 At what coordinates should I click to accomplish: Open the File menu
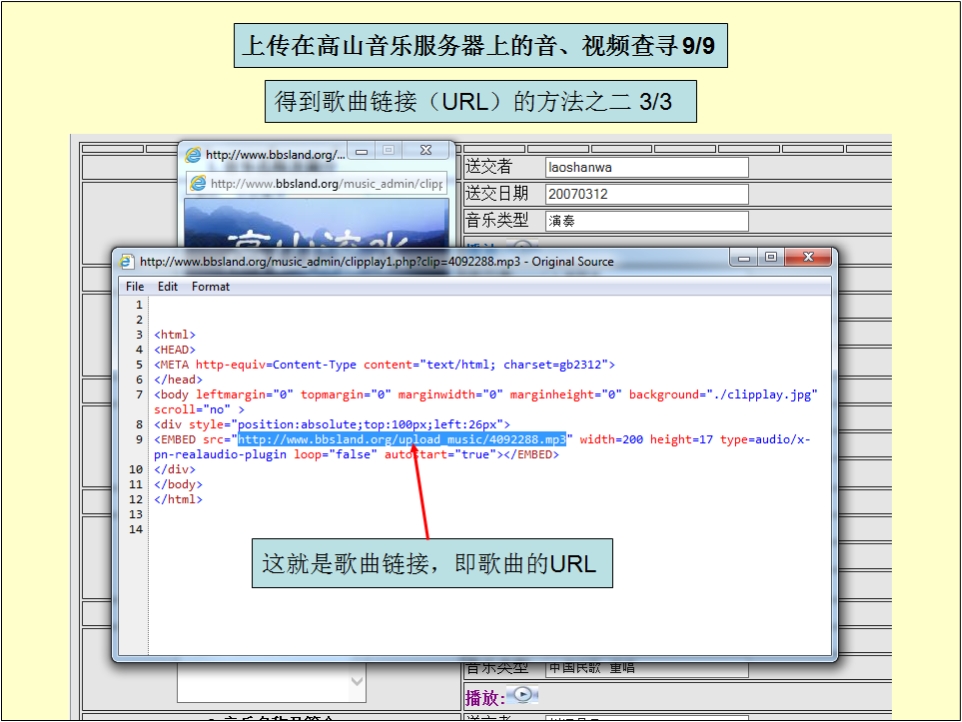135,287
